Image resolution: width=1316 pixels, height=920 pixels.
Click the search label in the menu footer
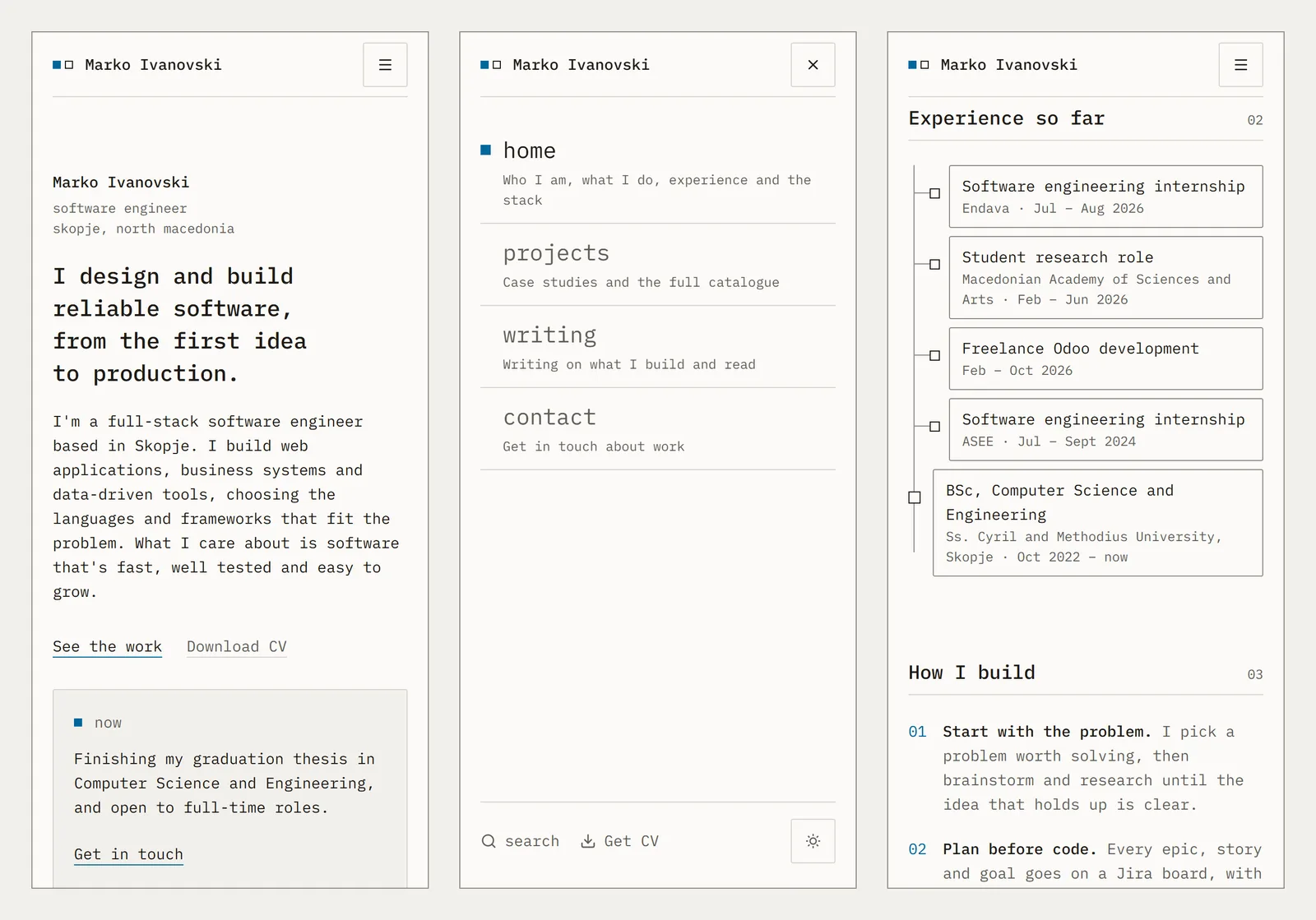[x=532, y=841]
